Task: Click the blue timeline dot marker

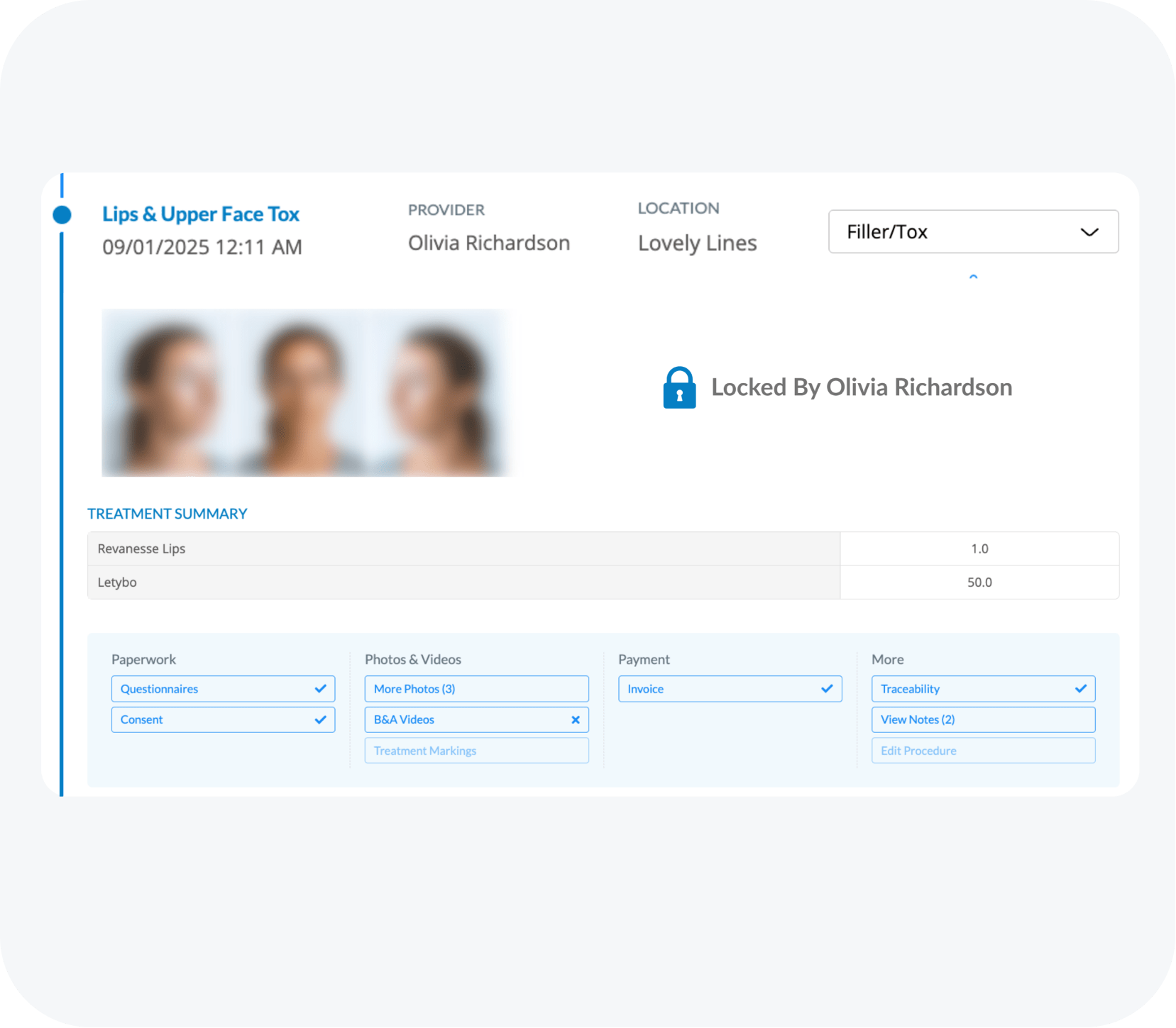Action: click(x=62, y=214)
